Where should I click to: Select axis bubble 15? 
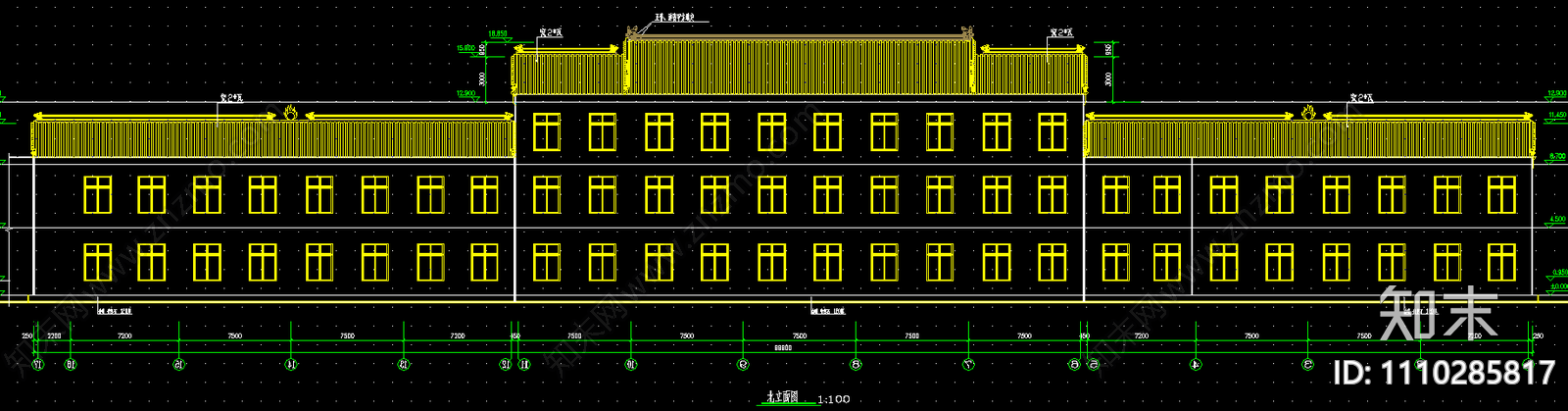[x=178, y=365]
